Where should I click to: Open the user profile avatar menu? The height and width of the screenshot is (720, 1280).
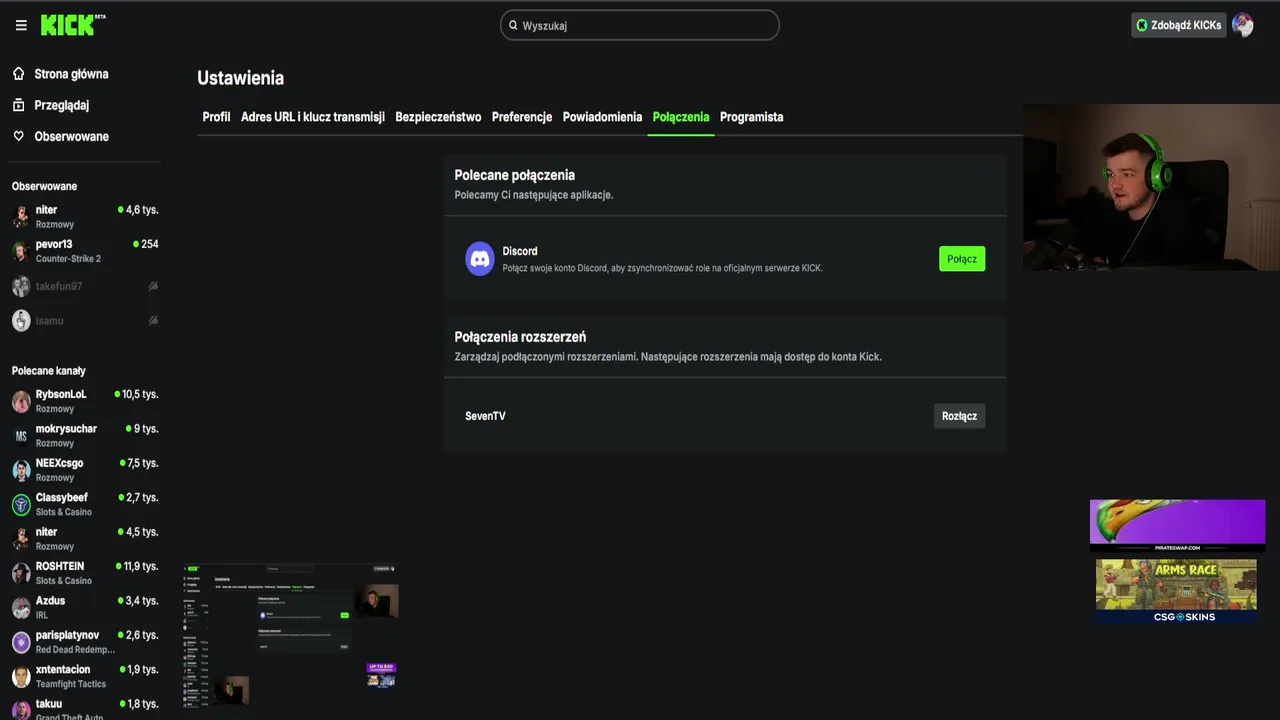[1243, 25]
